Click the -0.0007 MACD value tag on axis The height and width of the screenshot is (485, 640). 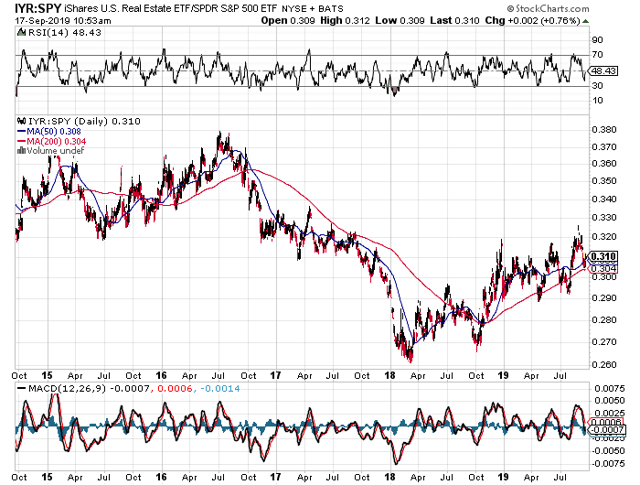coord(608,430)
